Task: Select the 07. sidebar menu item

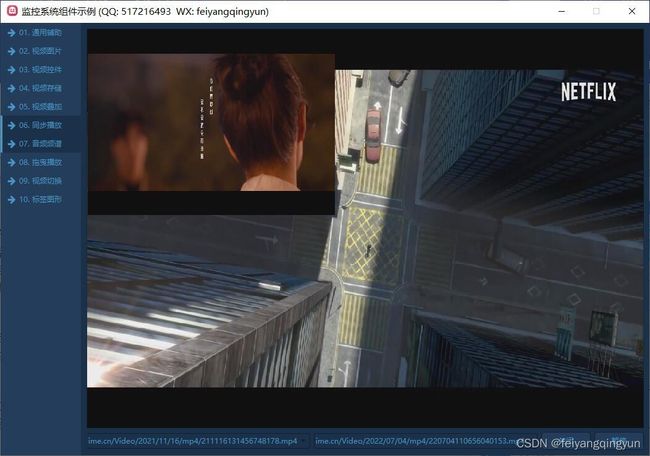Action: click(41, 144)
